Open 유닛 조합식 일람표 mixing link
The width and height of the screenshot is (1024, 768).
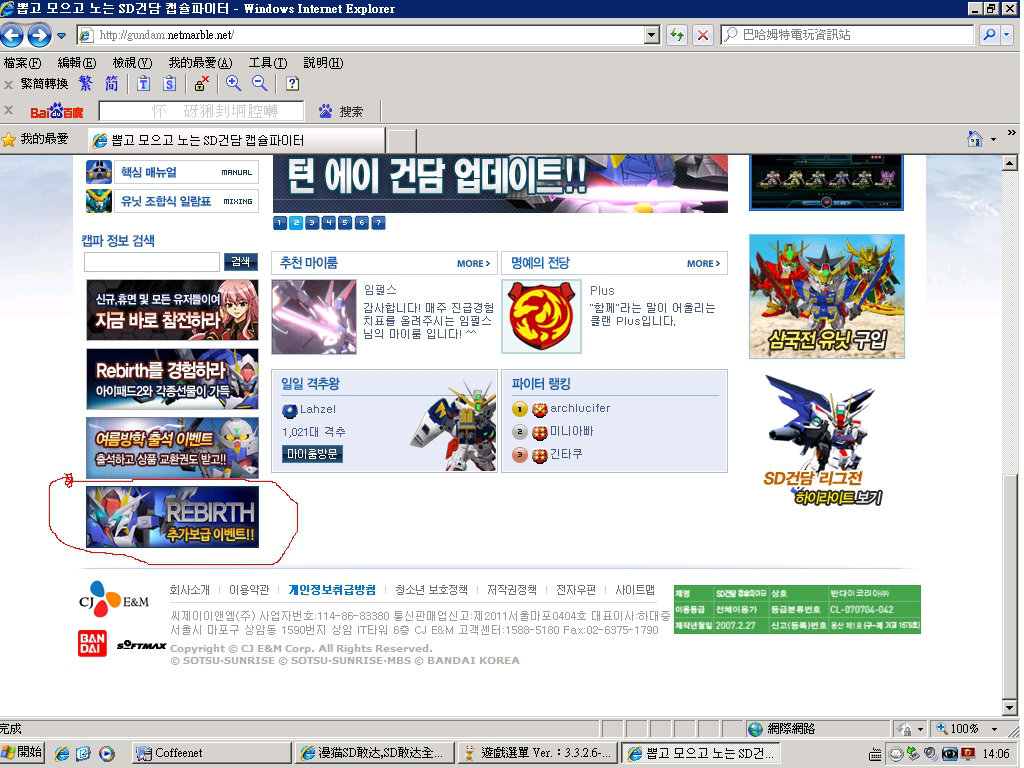[x=172, y=201]
